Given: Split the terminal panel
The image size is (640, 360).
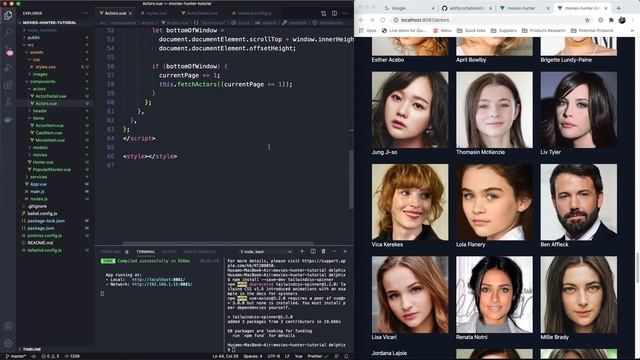Looking at the screenshot, I should pyautogui.click(x=313, y=251).
